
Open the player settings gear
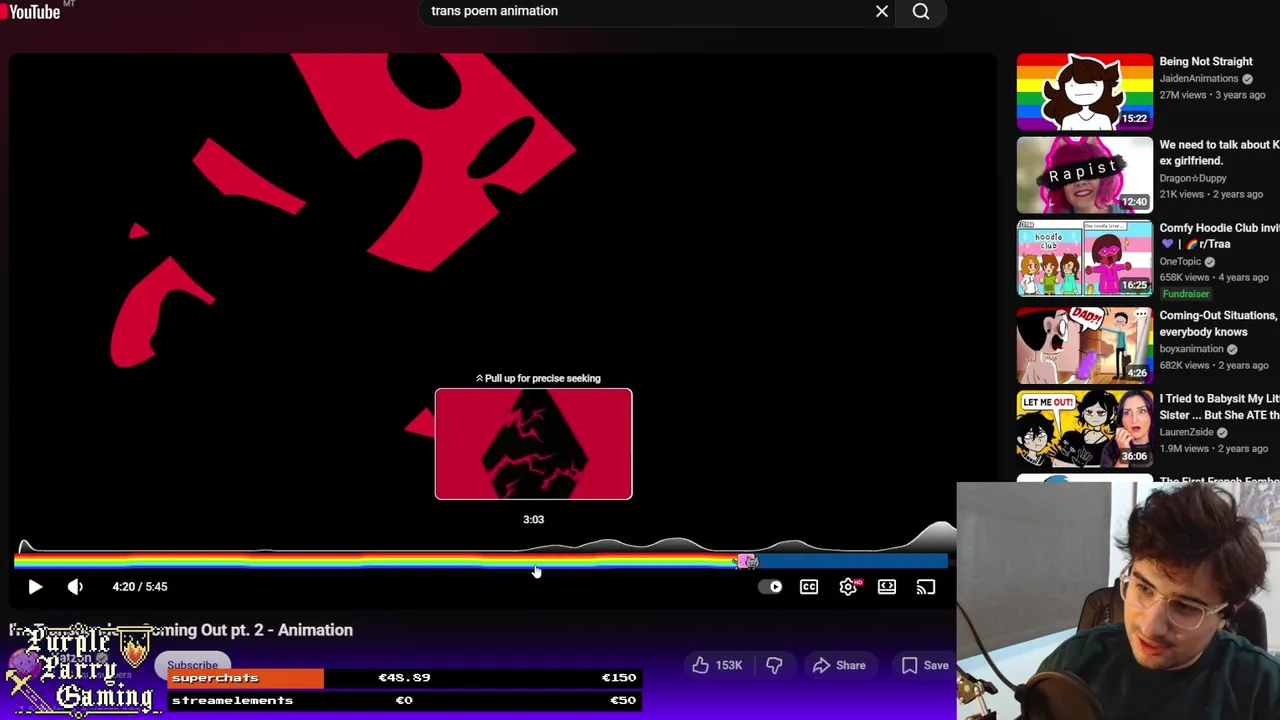[848, 587]
